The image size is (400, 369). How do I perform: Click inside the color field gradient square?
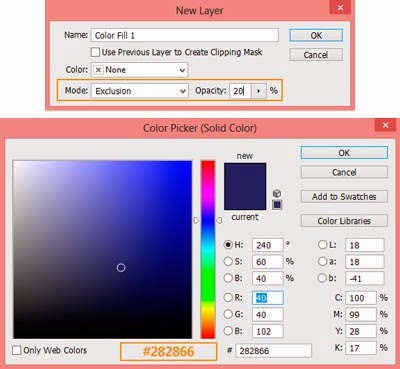(x=103, y=249)
